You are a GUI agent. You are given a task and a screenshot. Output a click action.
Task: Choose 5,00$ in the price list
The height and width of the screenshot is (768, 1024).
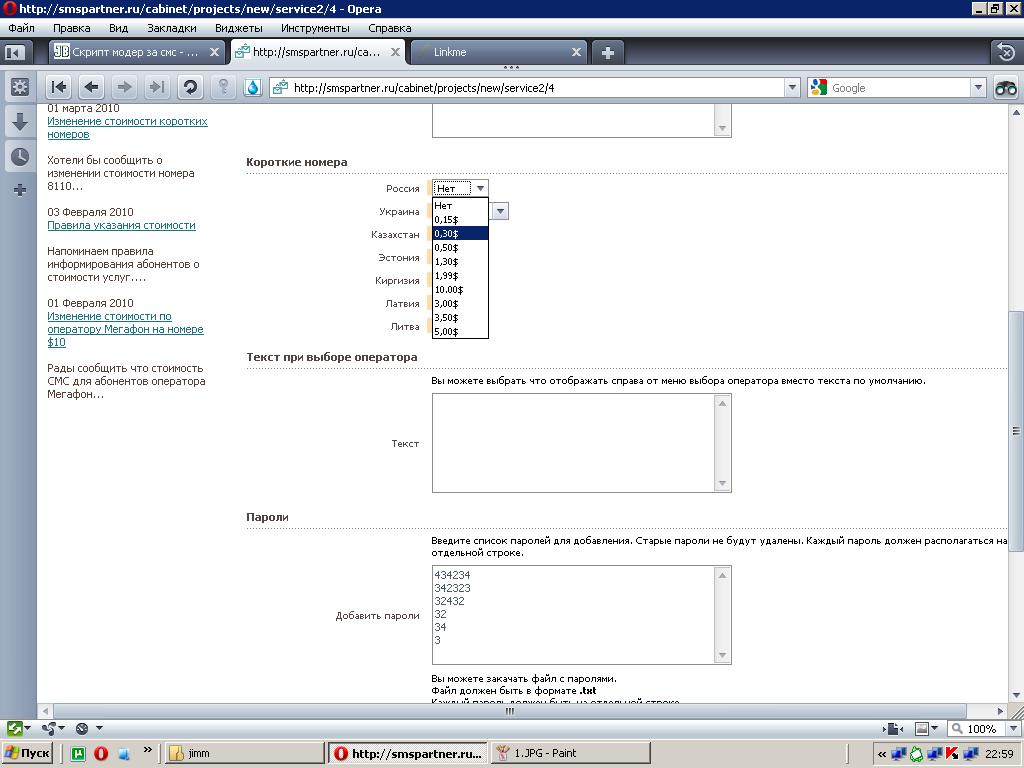pyautogui.click(x=460, y=331)
